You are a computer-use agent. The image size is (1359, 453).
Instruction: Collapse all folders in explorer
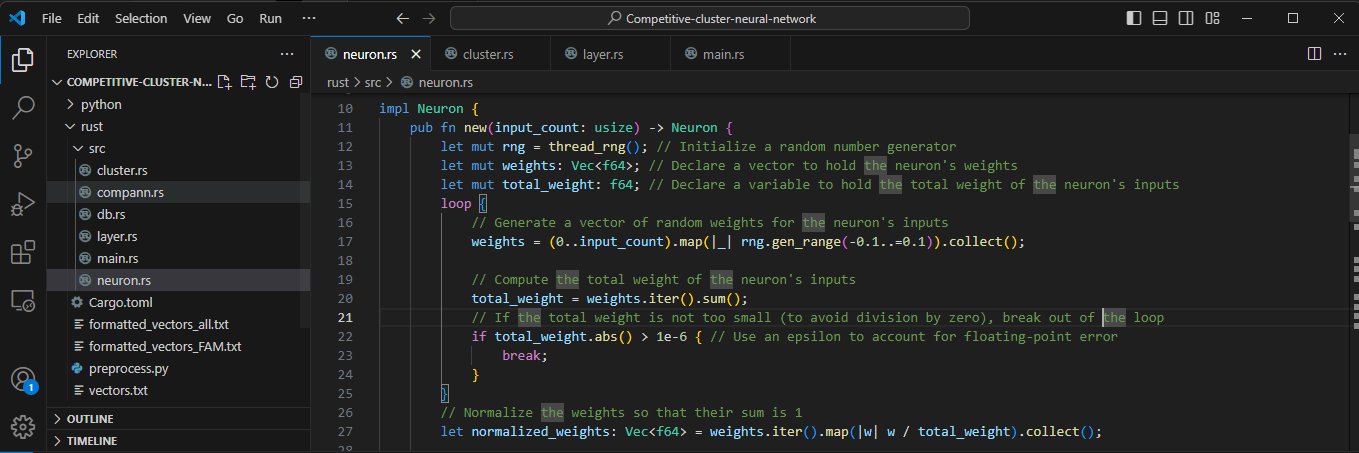(x=296, y=82)
